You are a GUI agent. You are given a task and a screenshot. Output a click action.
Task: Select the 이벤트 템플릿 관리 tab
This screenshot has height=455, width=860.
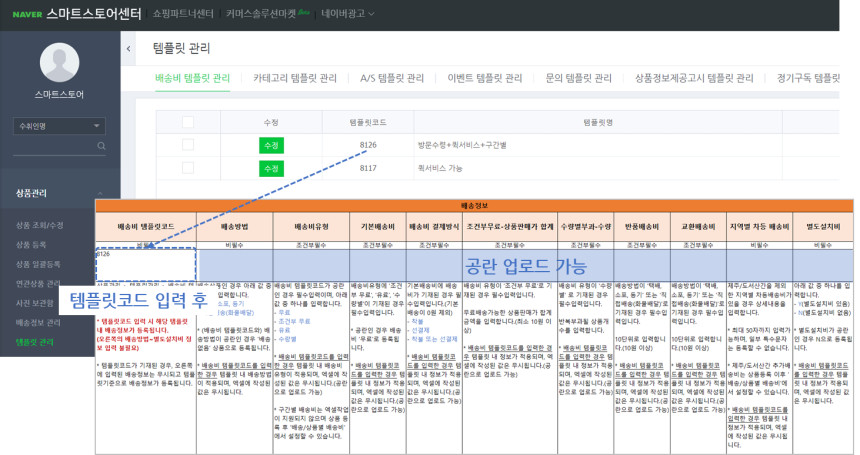click(485, 78)
